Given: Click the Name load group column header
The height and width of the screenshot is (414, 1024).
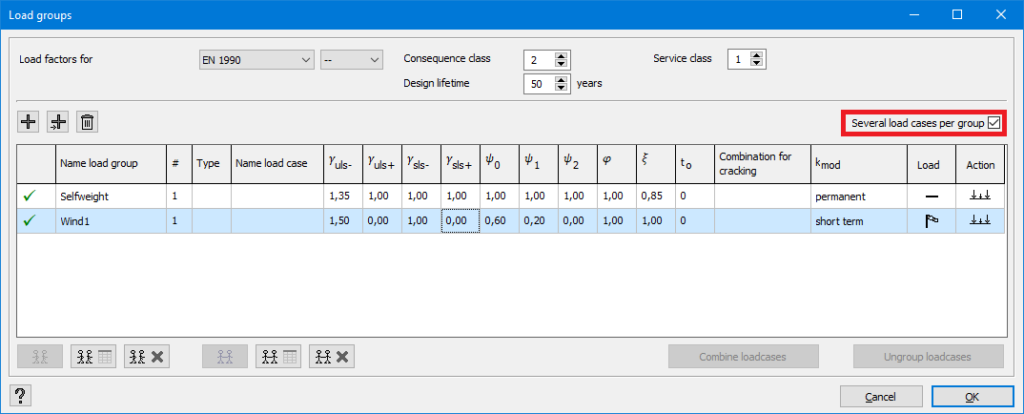Looking at the screenshot, I should [111, 164].
